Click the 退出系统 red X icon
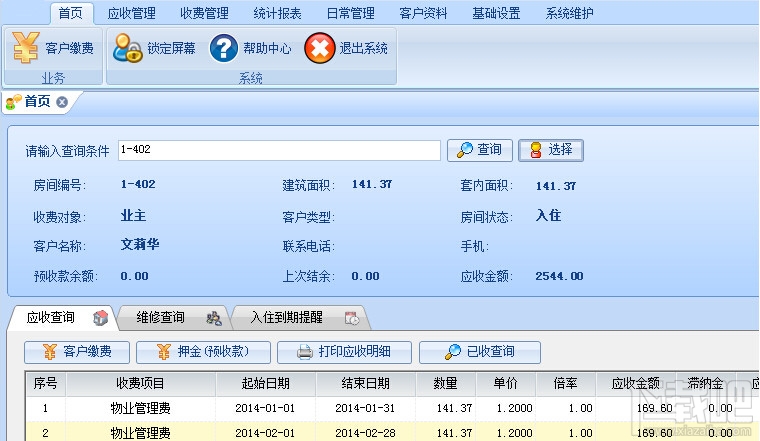The height and width of the screenshot is (441, 760). 319,48
